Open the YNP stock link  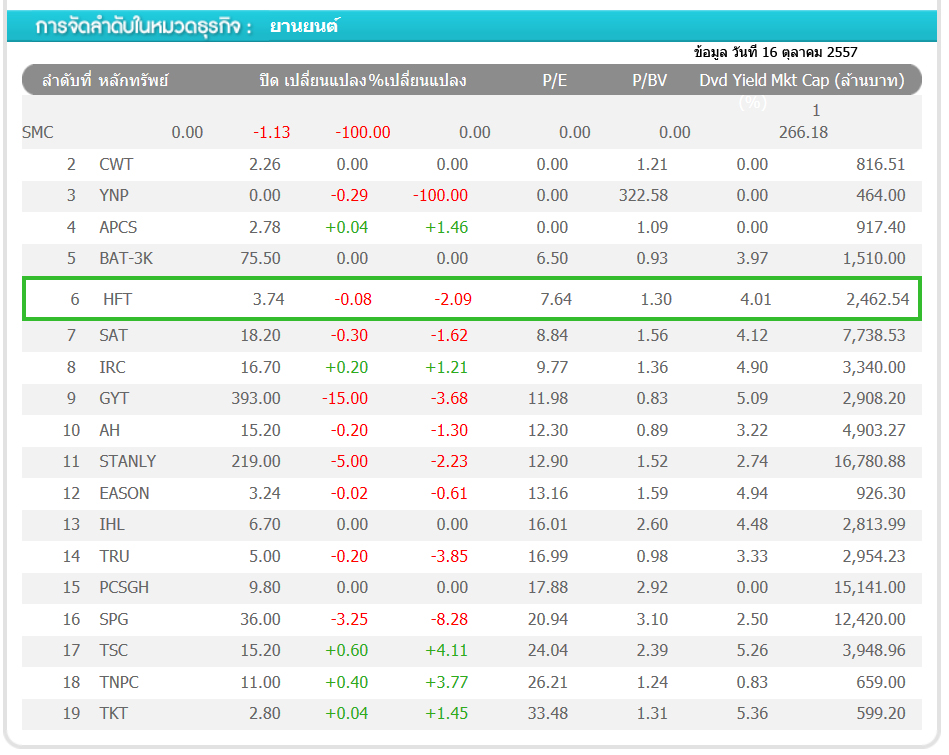(114, 196)
